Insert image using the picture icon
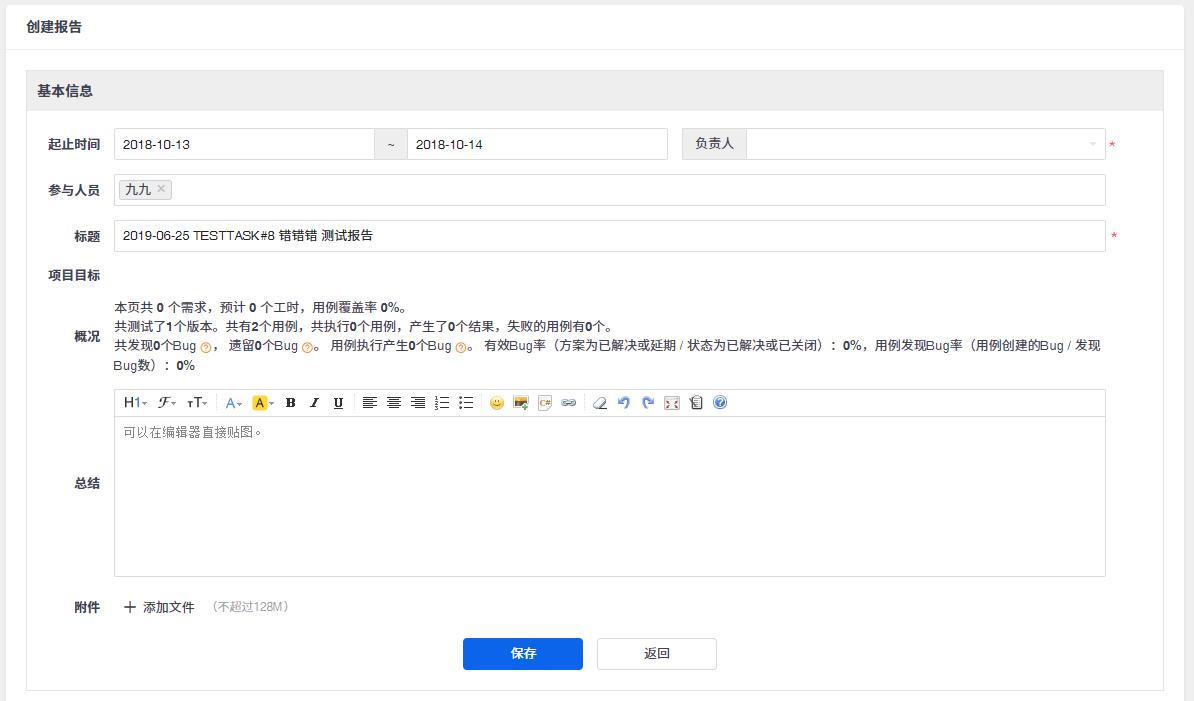The height and width of the screenshot is (701, 1194). (x=521, y=403)
